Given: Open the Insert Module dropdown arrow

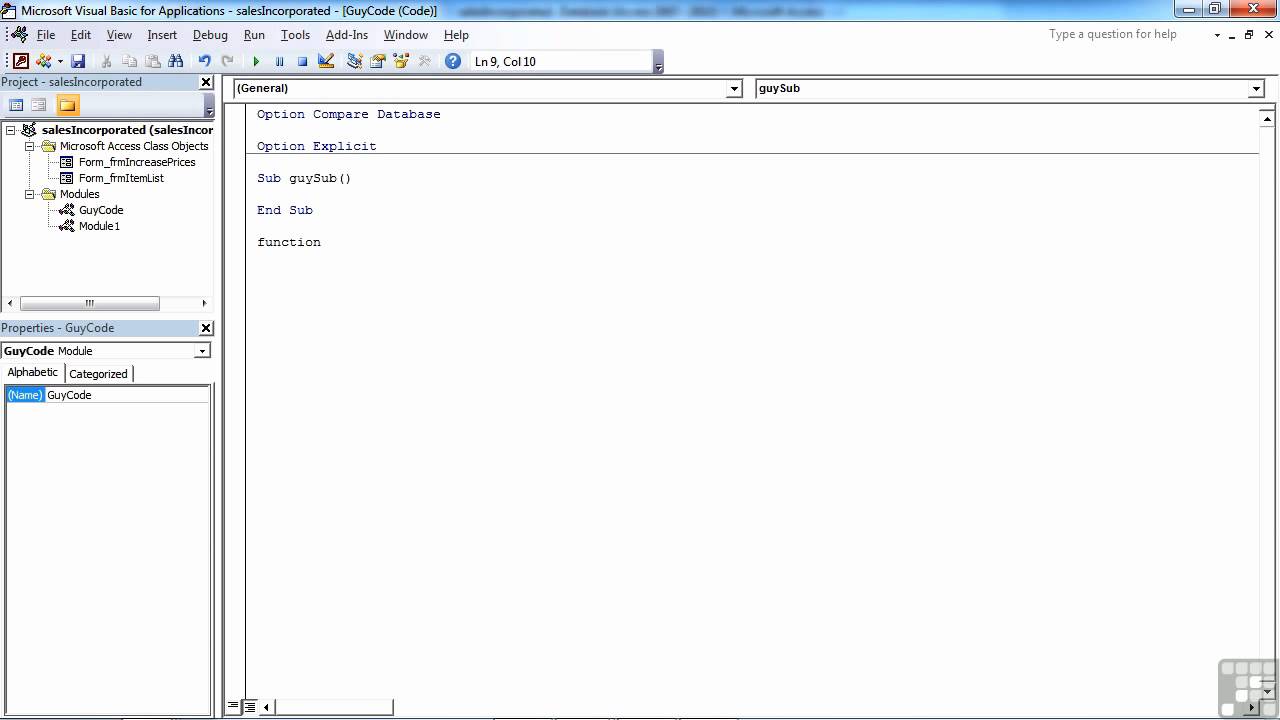Looking at the screenshot, I should tap(60, 61).
